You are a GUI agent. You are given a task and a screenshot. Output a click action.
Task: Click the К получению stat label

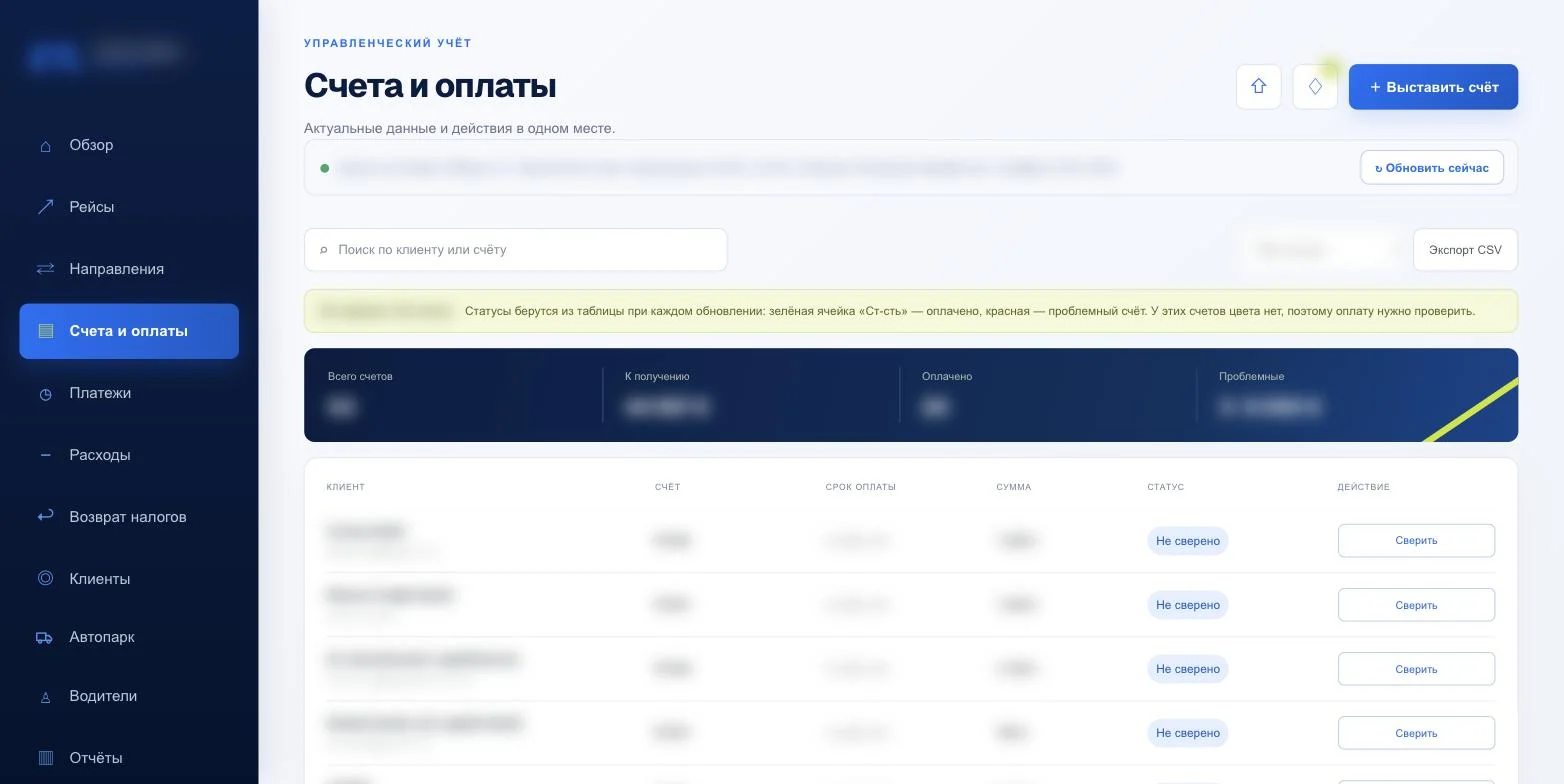657,377
